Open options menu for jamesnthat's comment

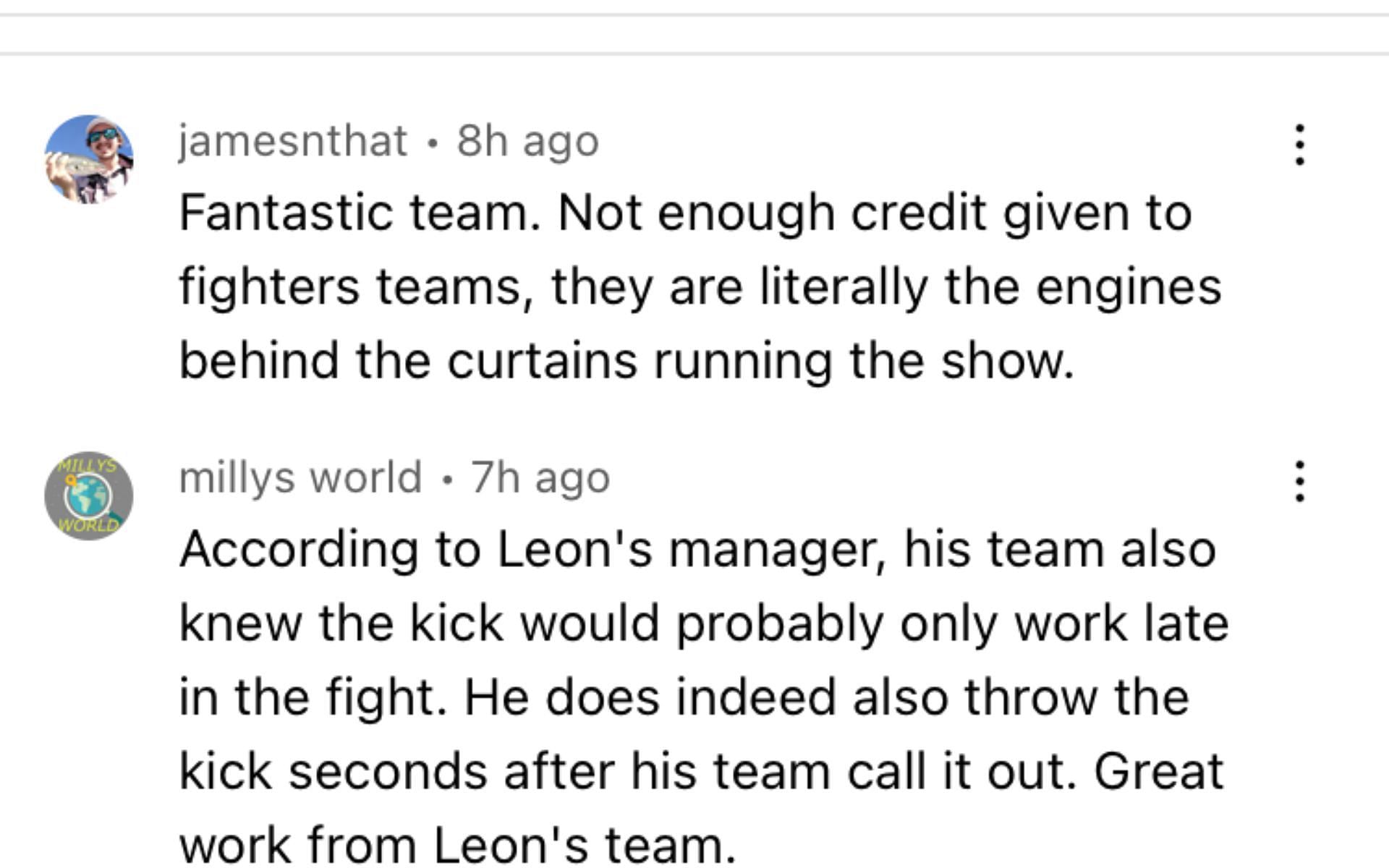(1299, 145)
